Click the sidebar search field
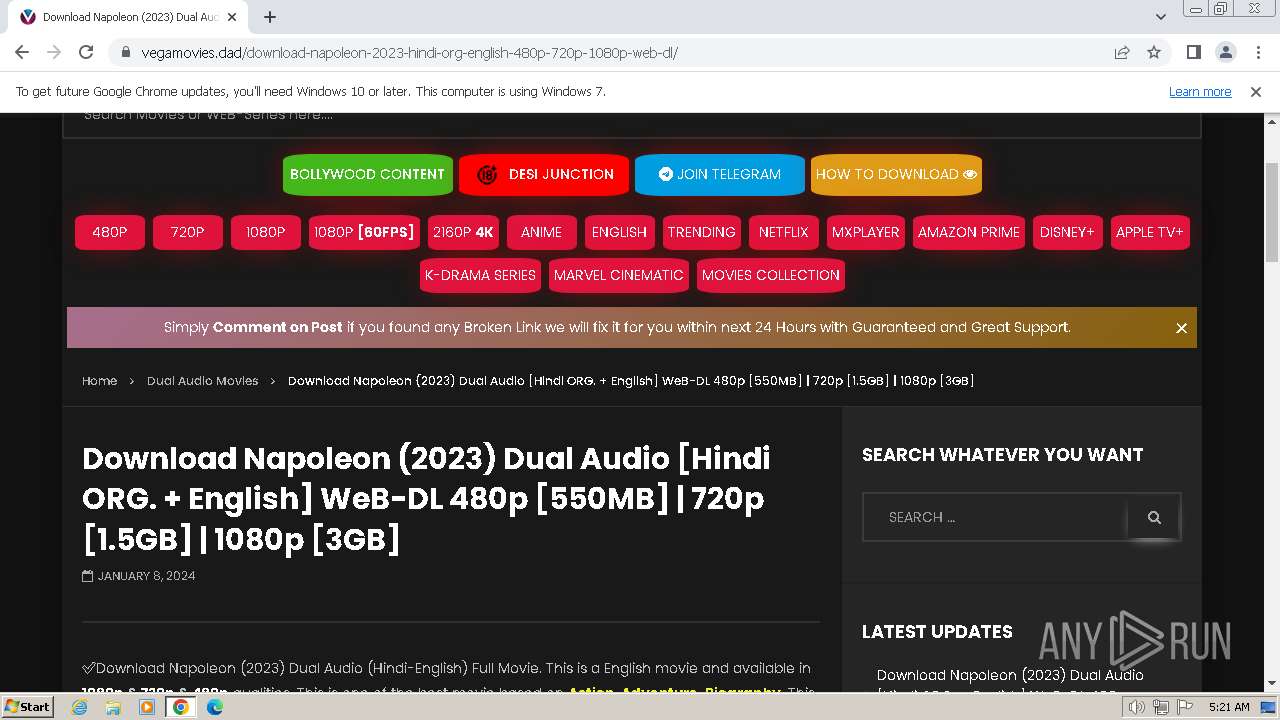This screenshot has height=720, width=1280. (x=995, y=517)
